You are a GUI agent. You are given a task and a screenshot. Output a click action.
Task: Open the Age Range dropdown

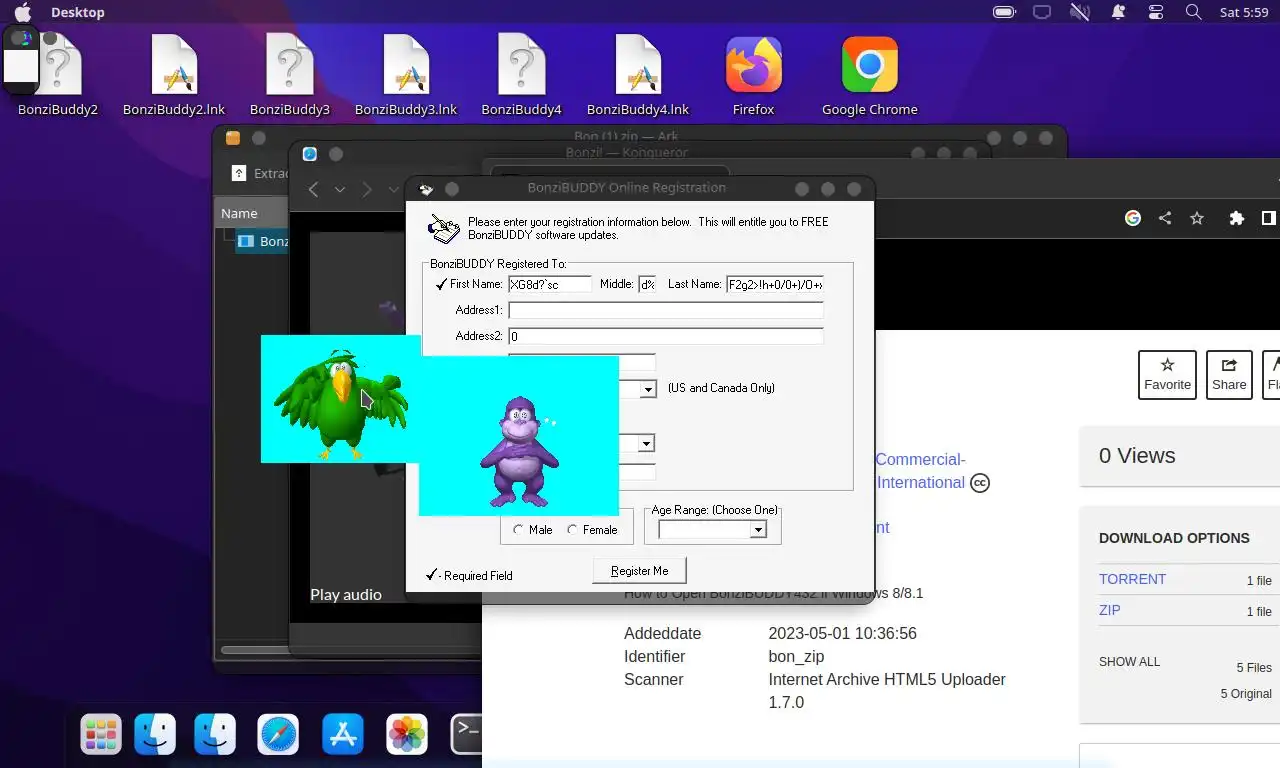pyautogui.click(x=758, y=530)
